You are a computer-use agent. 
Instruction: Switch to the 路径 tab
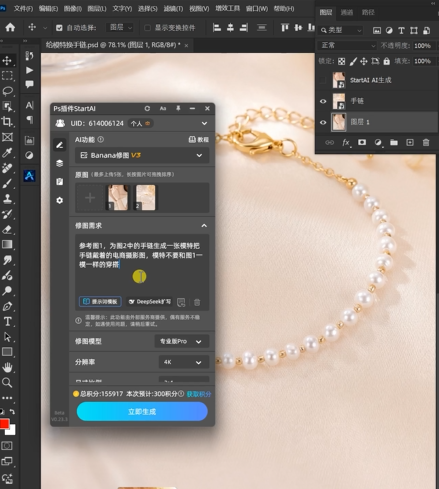(368, 12)
